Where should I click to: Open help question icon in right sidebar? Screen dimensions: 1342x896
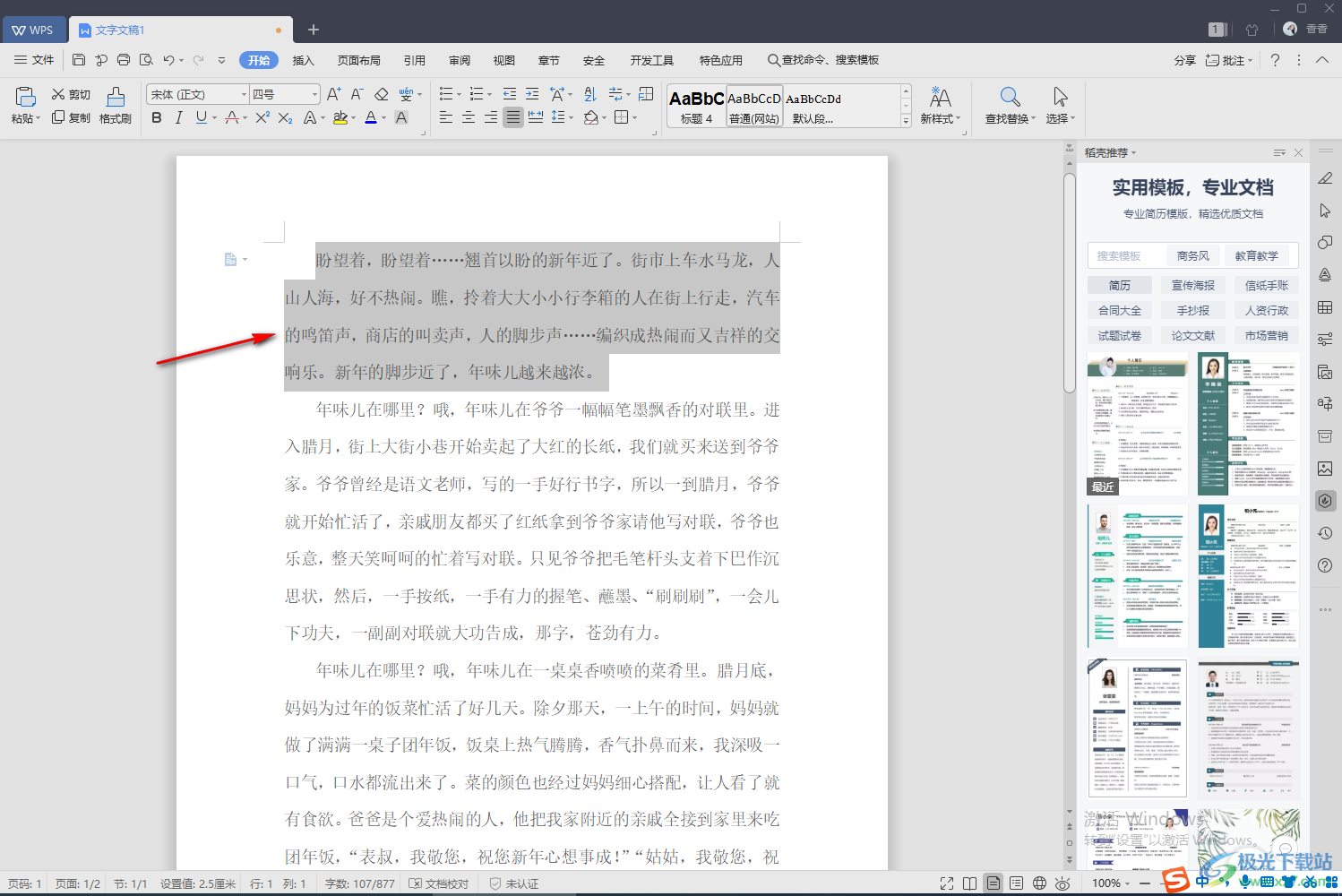[x=1325, y=565]
